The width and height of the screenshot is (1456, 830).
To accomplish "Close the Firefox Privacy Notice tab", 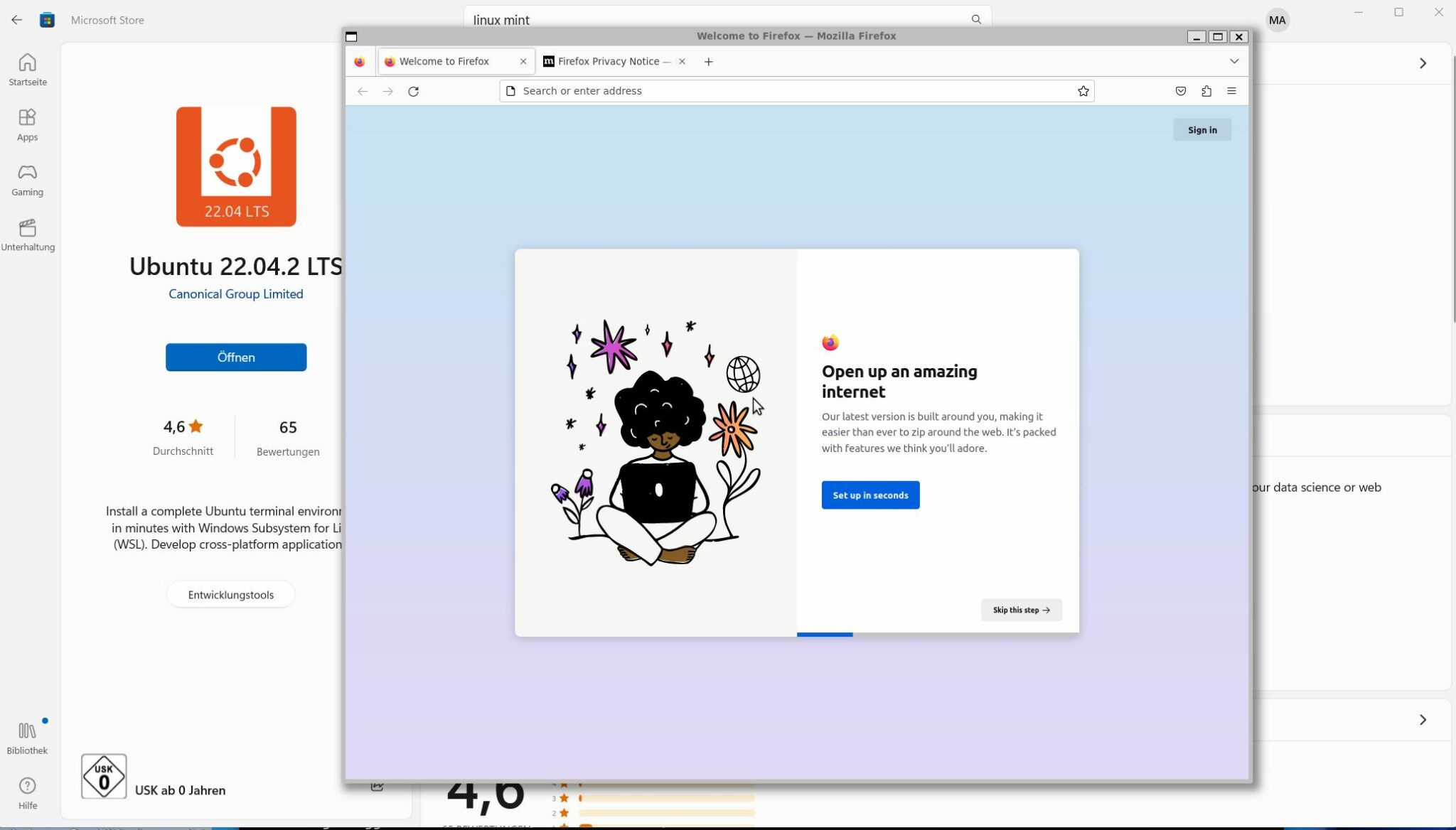I will (682, 62).
